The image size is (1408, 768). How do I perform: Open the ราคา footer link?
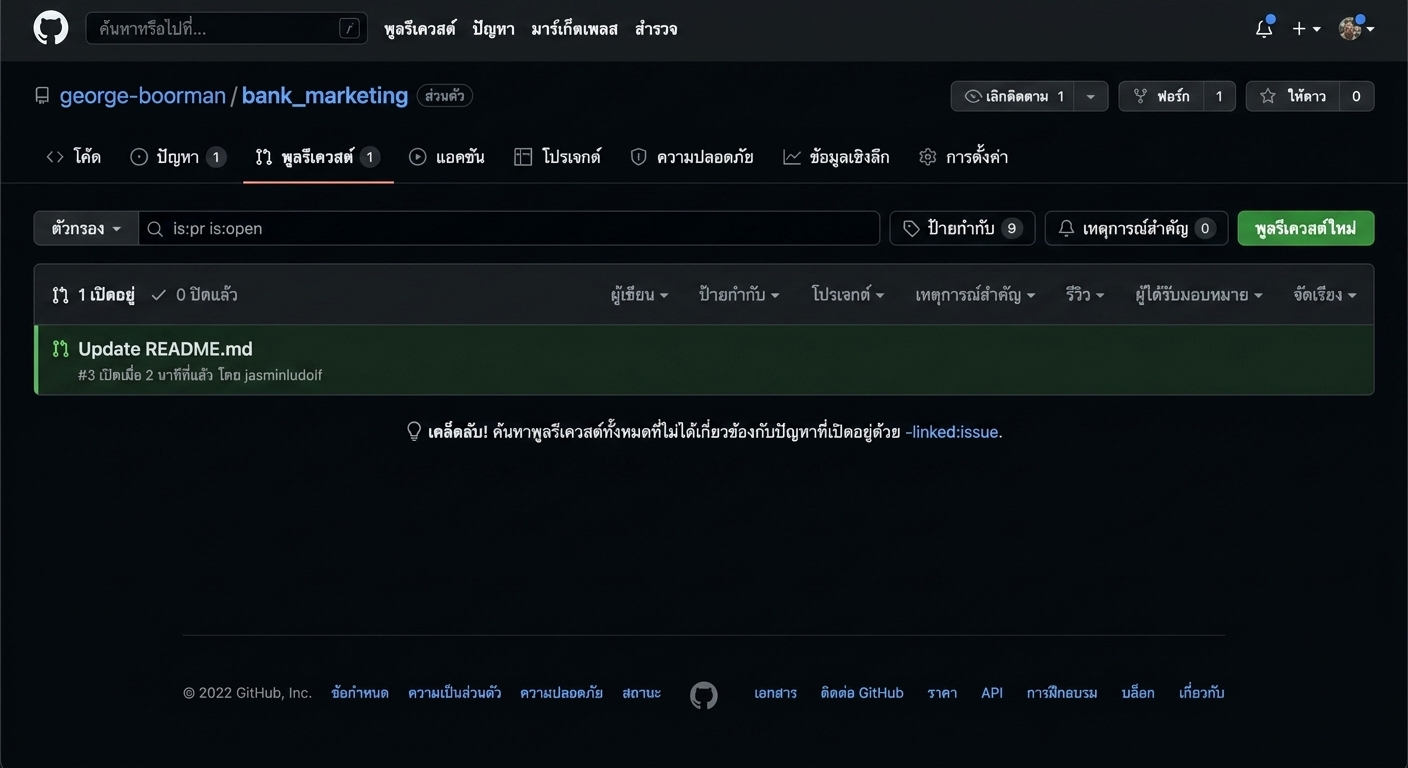(942, 693)
